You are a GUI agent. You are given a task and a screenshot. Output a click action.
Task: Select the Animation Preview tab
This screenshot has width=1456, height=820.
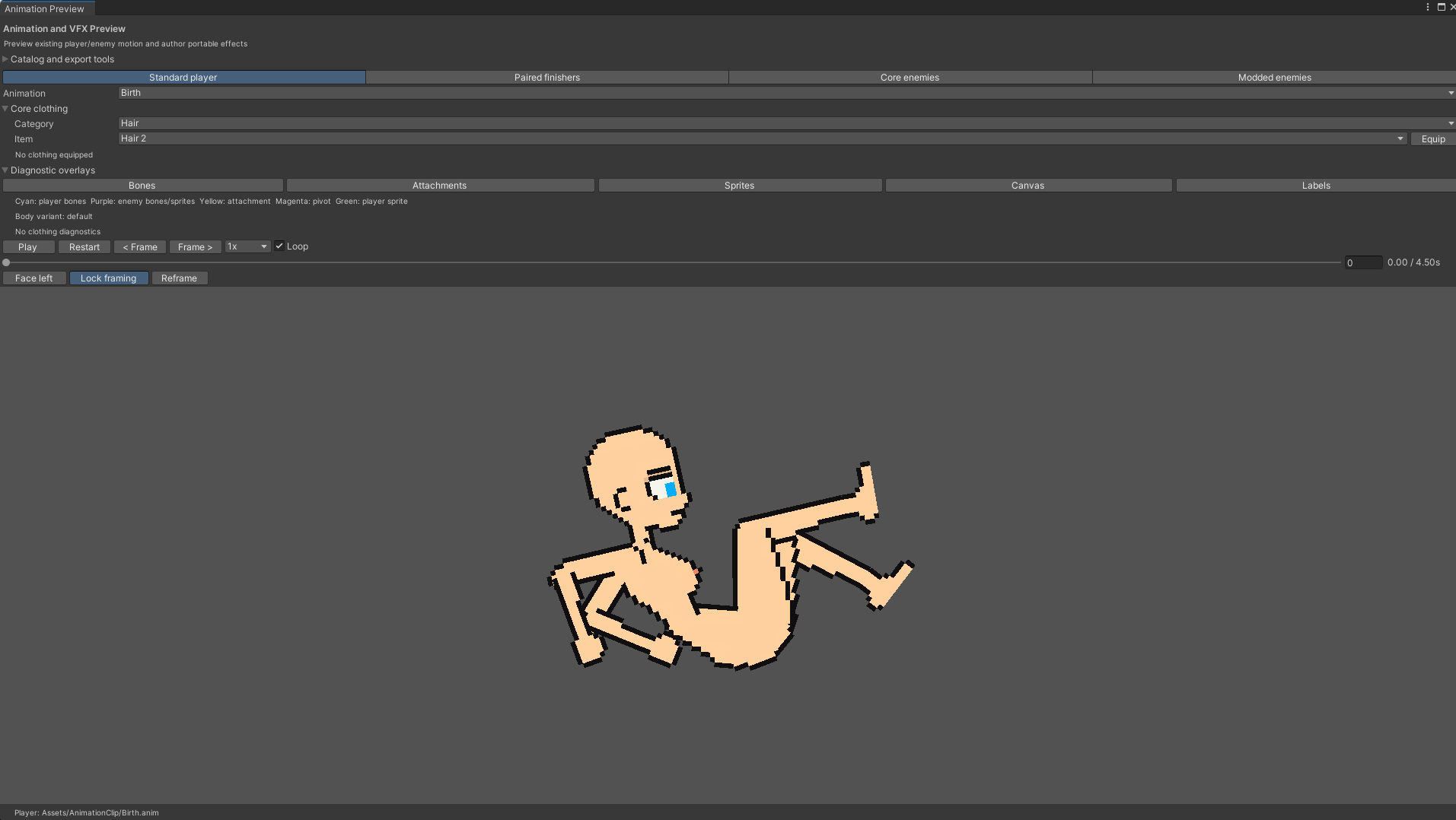point(45,8)
